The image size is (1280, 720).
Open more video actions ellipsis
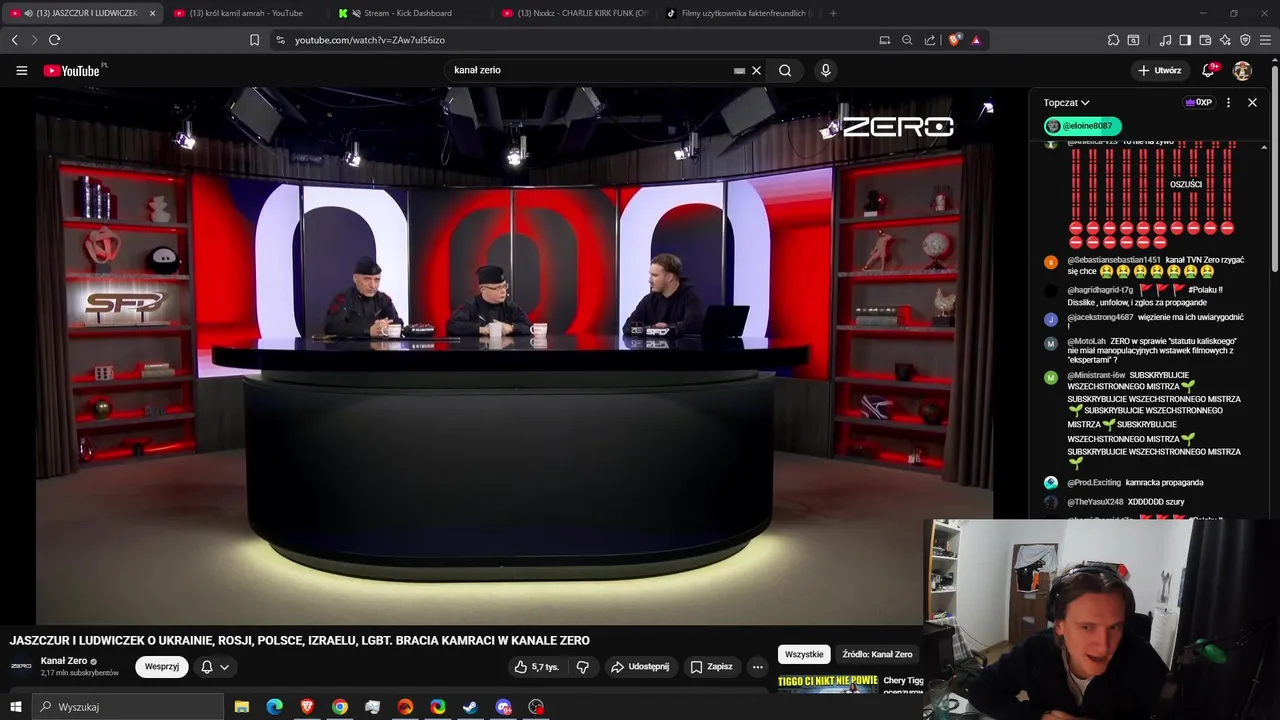click(758, 667)
